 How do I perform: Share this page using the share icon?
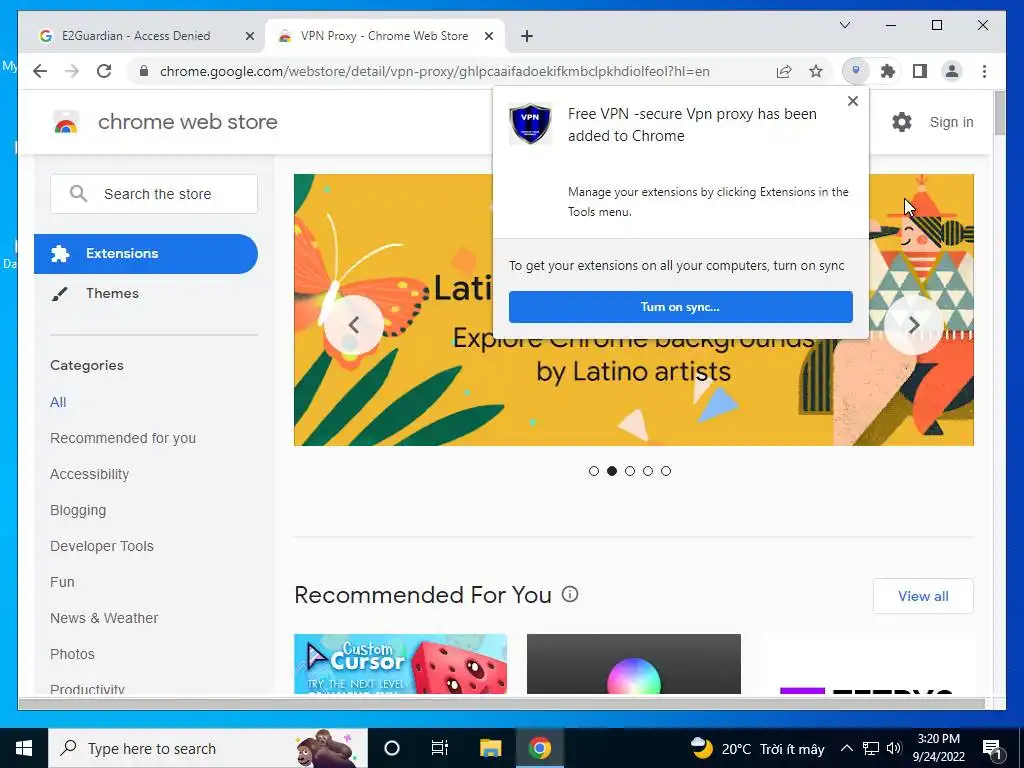point(784,71)
